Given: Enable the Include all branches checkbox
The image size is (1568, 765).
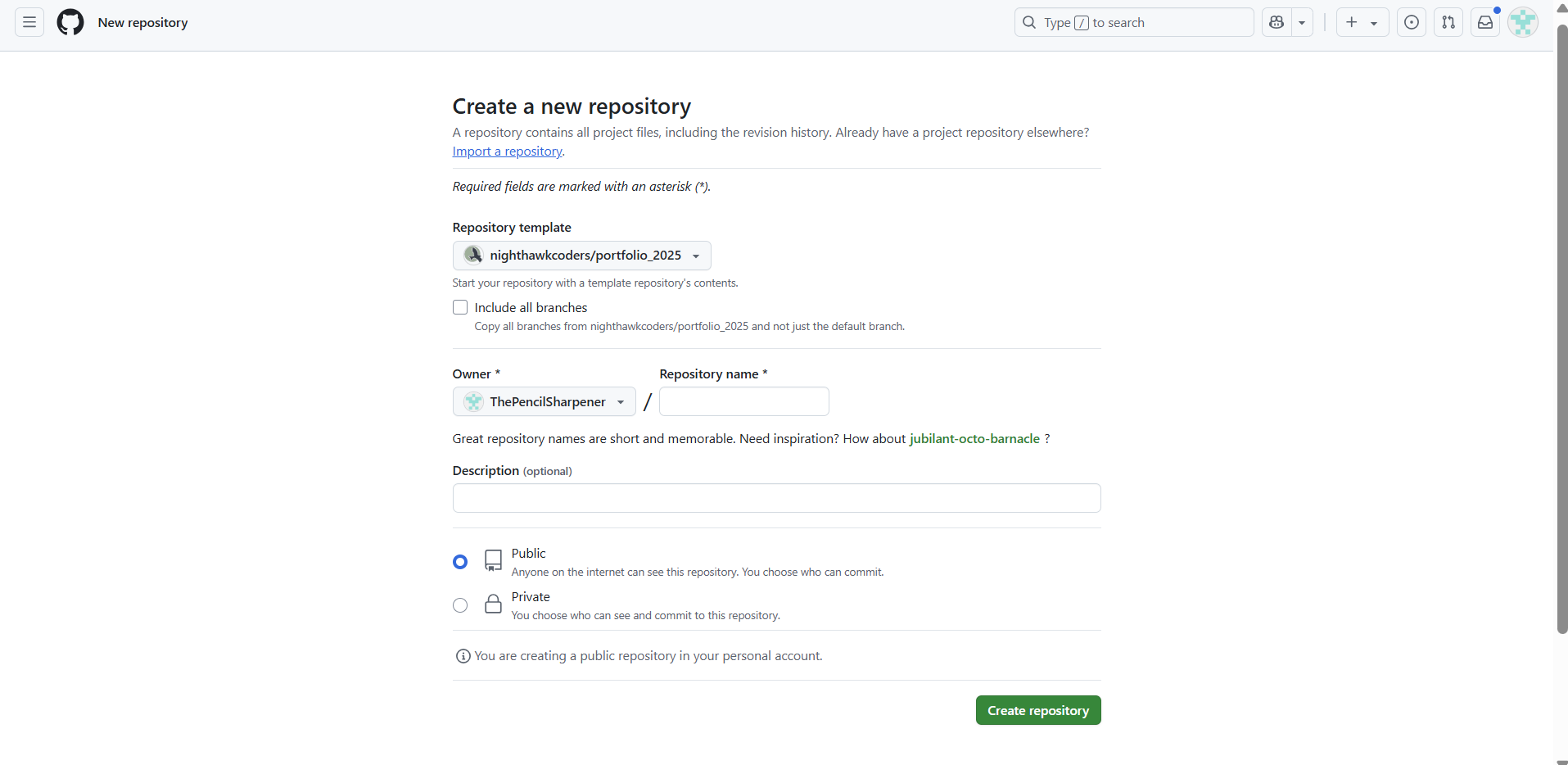Looking at the screenshot, I should [x=459, y=307].
